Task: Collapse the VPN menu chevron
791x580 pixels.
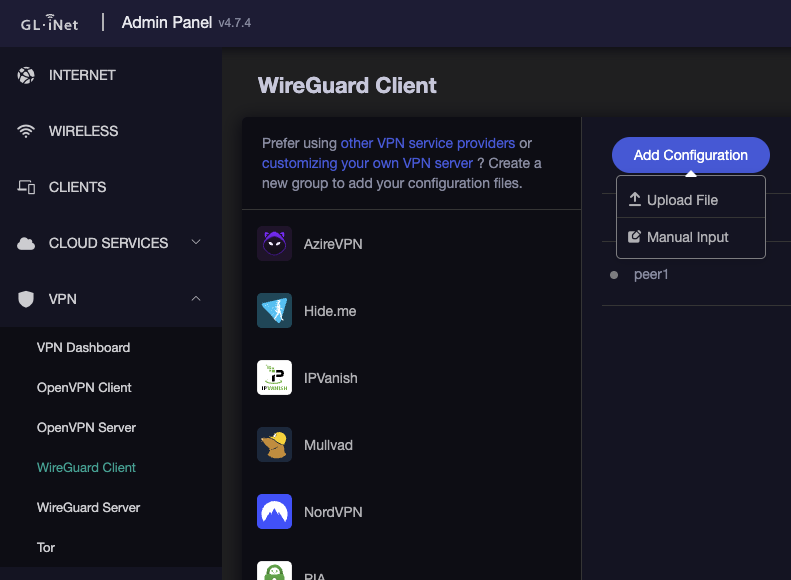Action: 196,299
